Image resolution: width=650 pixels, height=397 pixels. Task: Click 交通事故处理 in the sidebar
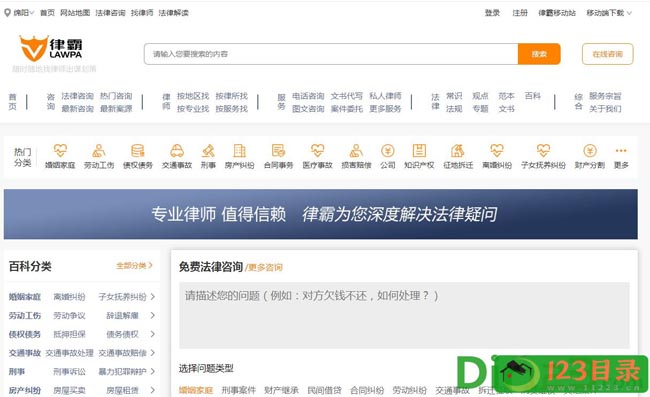point(69,353)
